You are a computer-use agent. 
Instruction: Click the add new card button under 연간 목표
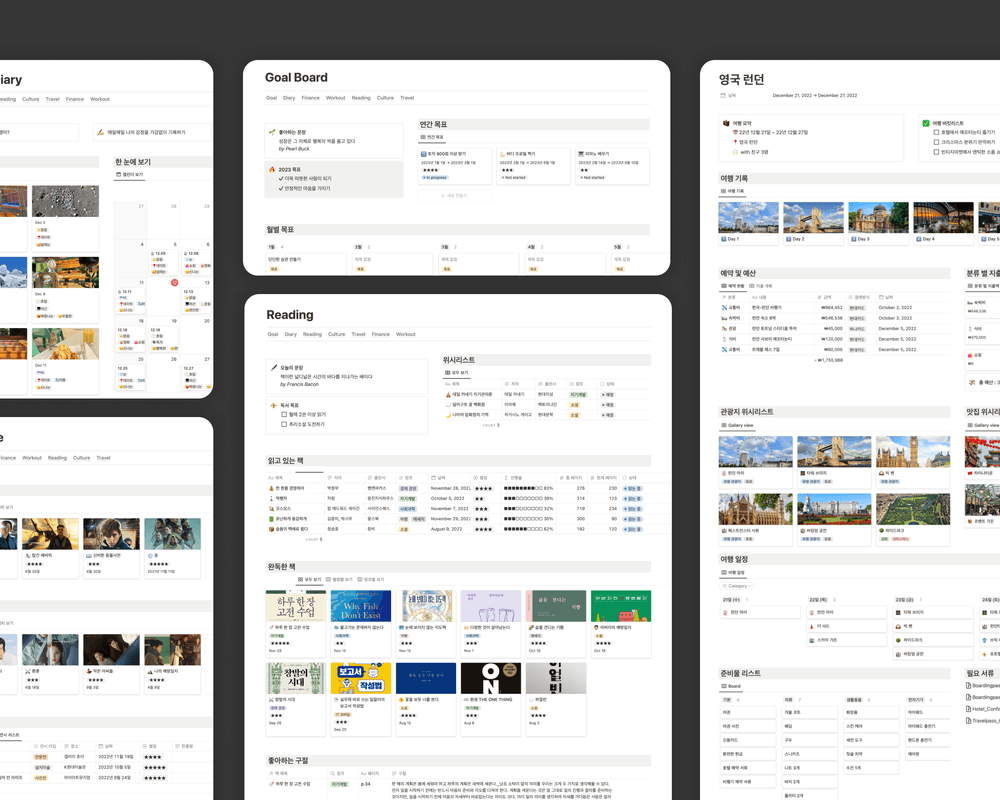coord(457,196)
